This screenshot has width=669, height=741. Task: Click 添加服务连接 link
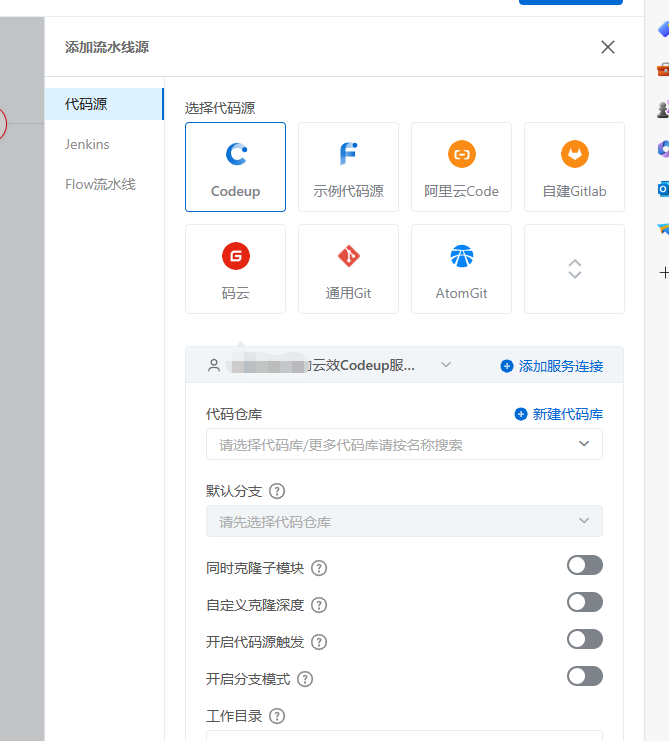pos(552,366)
